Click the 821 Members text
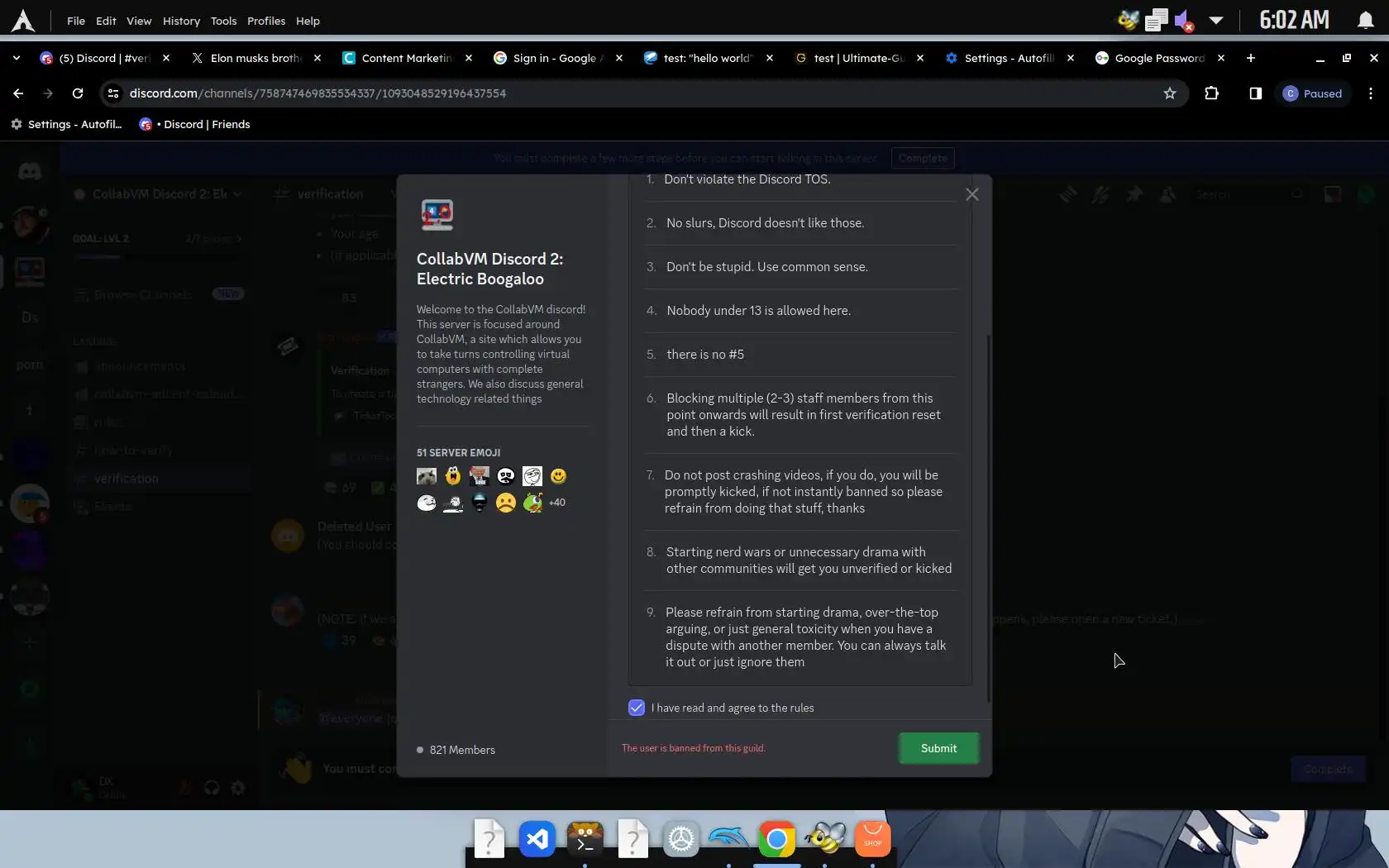 [462, 750]
